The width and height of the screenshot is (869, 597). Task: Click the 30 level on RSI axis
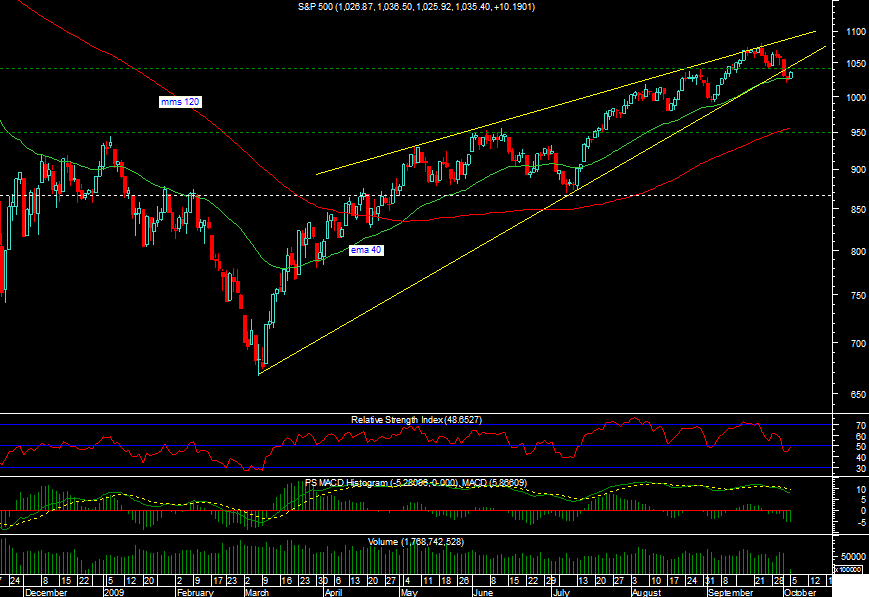point(861,469)
